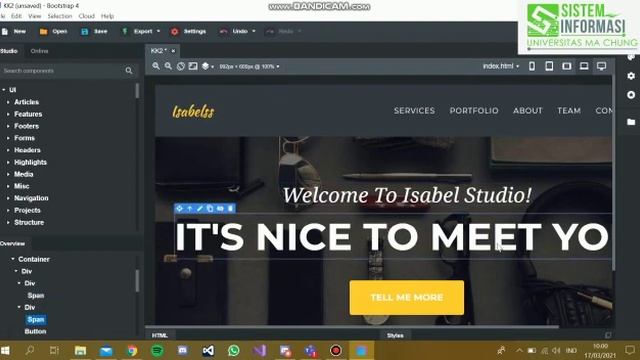This screenshot has height=360, width=640.
Task: Click the ABOUT nav link
Action: coord(528,111)
